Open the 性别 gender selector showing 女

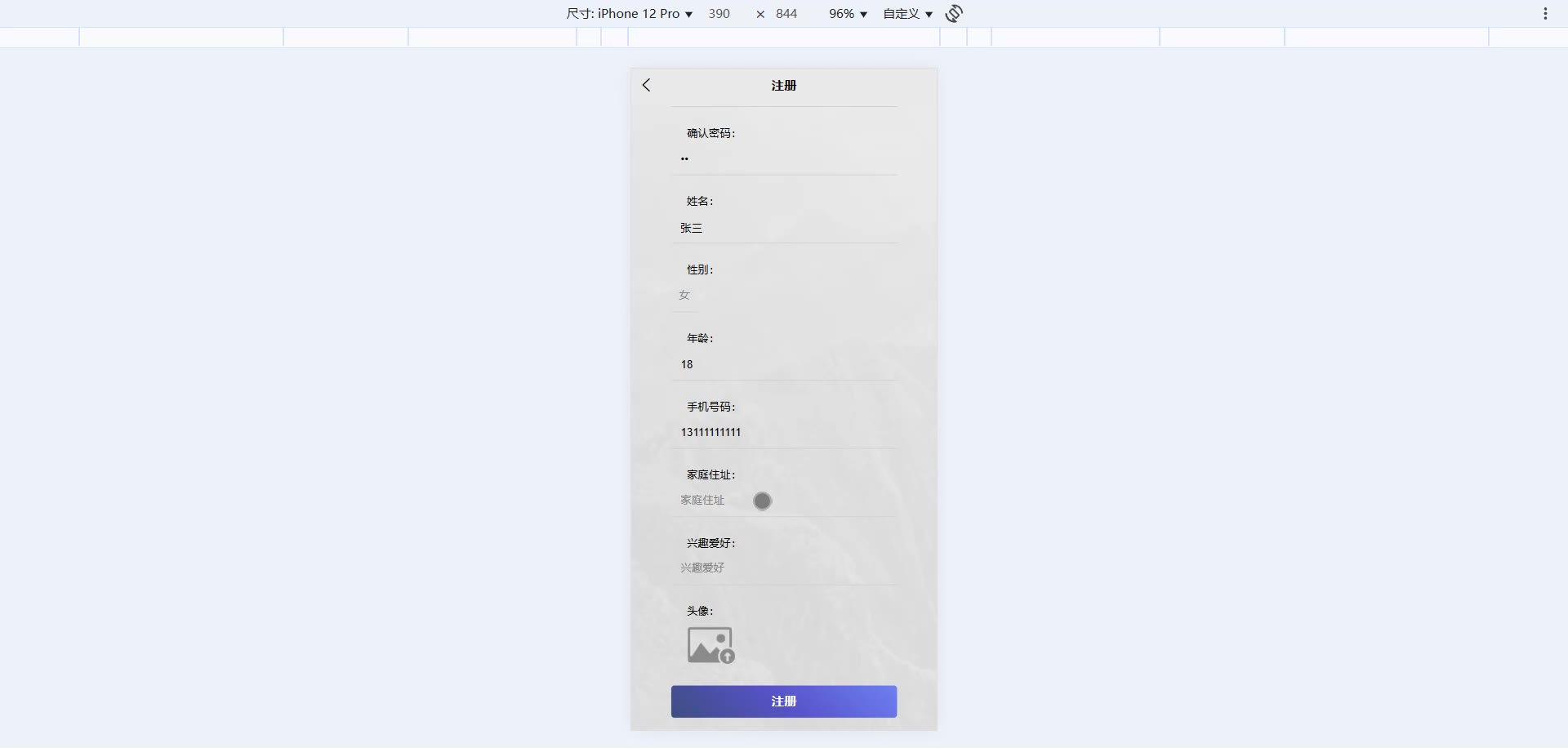[x=686, y=296]
